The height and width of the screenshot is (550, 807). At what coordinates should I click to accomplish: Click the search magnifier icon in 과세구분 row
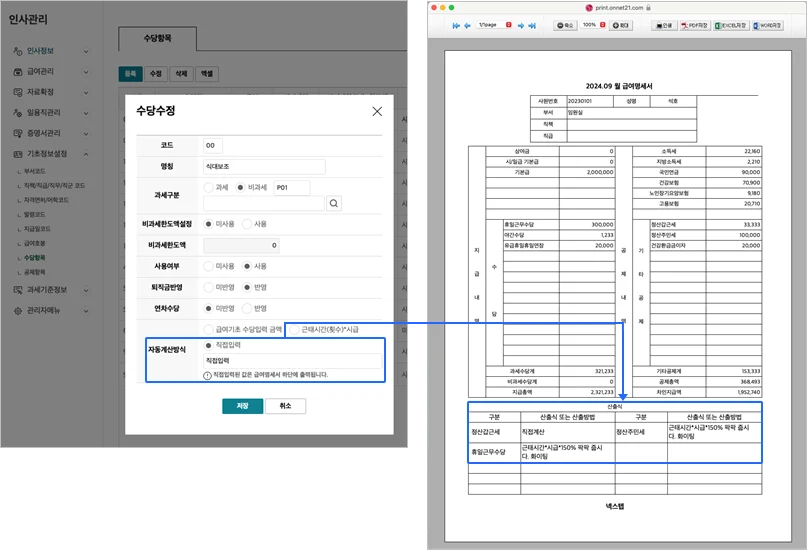(334, 203)
